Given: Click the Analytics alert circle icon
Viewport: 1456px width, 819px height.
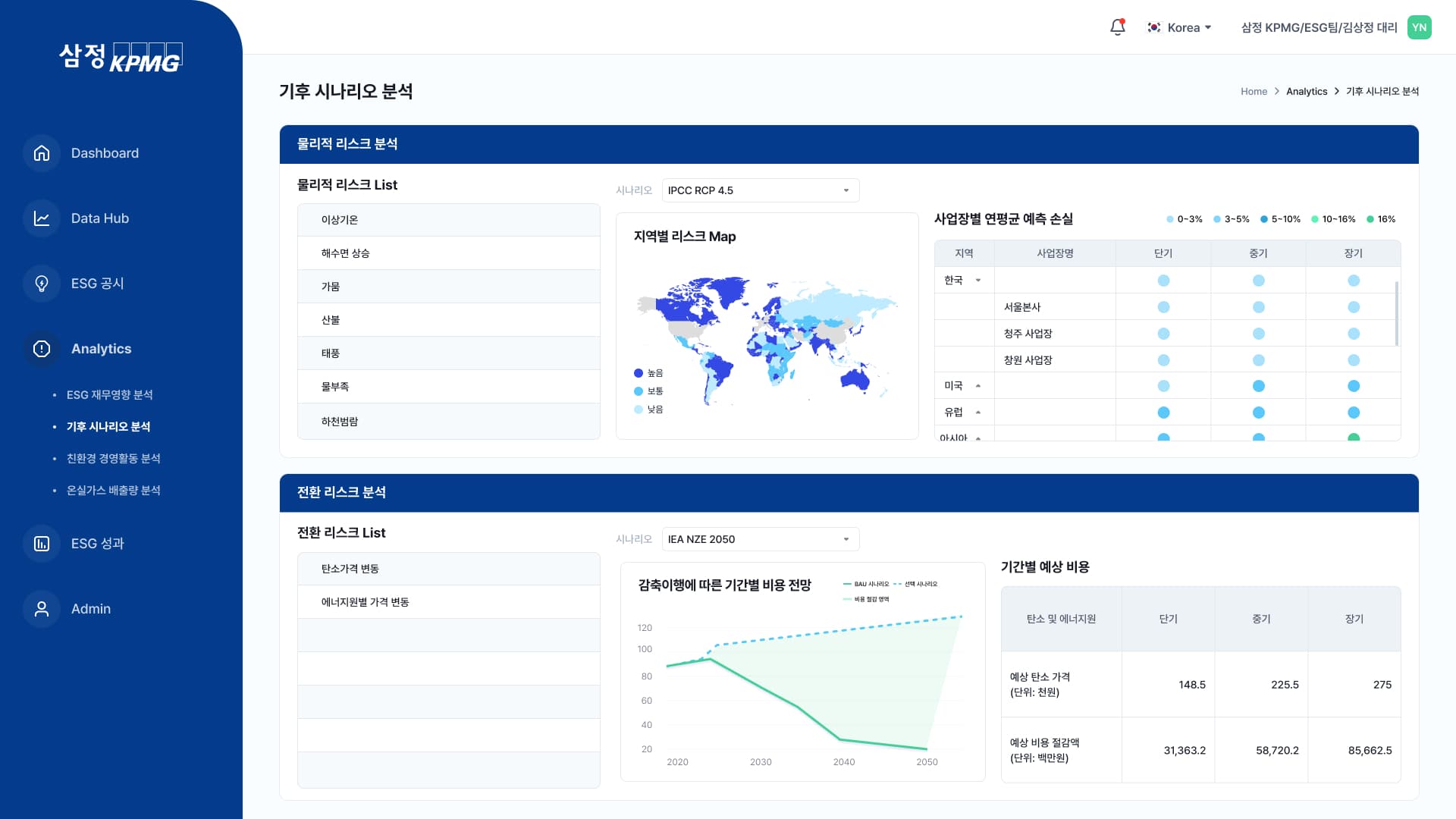Looking at the screenshot, I should 42,349.
